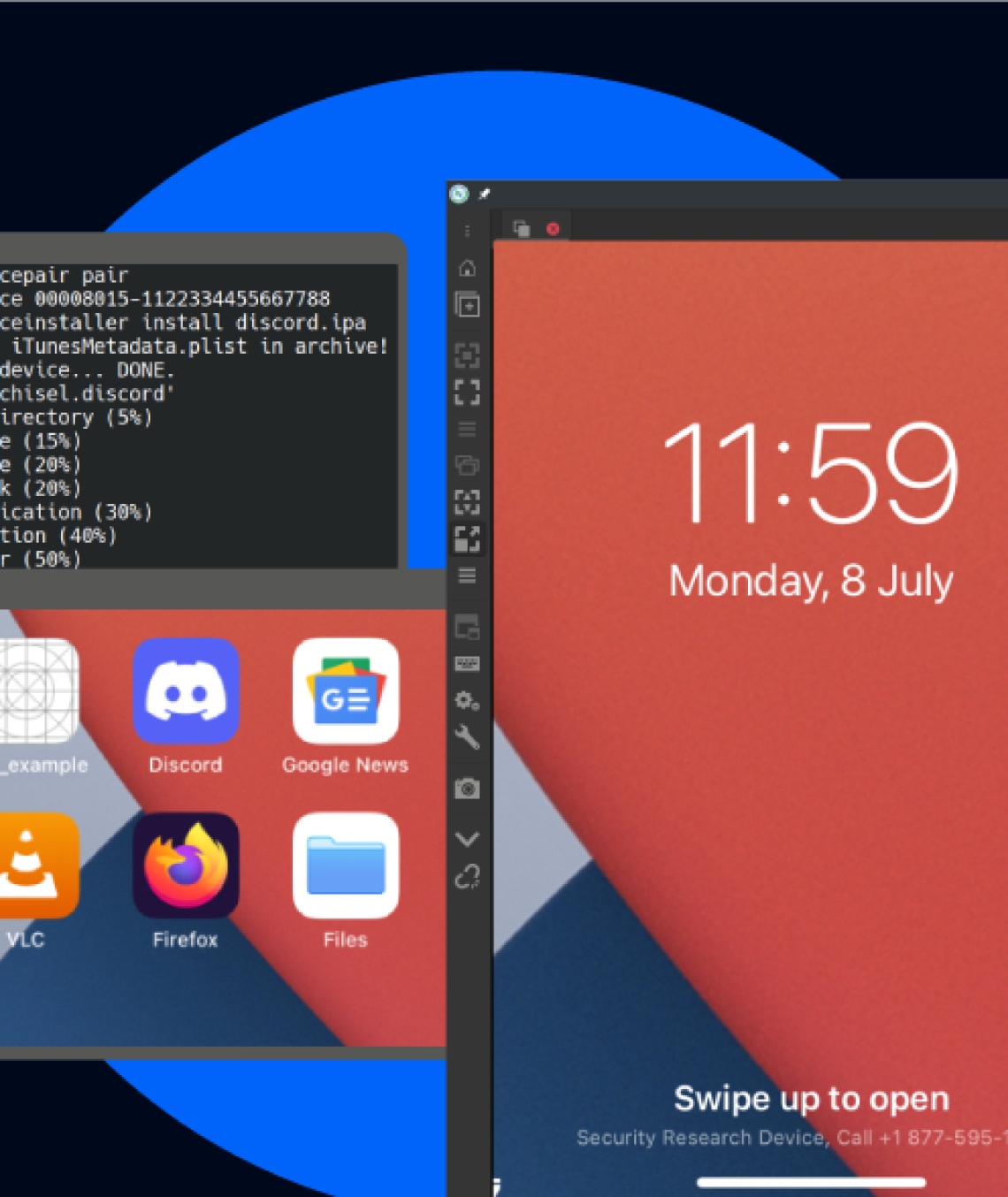Click the 11:59 lock screen clock
This screenshot has width=1008, height=1197.
(x=811, y=472)
